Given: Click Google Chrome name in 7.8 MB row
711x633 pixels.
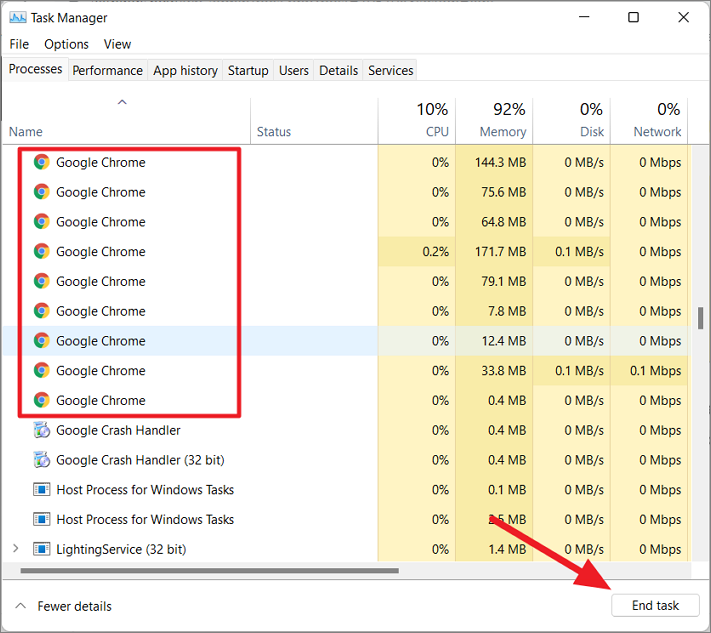Looking at the screenshot, I should pos(101,311).
